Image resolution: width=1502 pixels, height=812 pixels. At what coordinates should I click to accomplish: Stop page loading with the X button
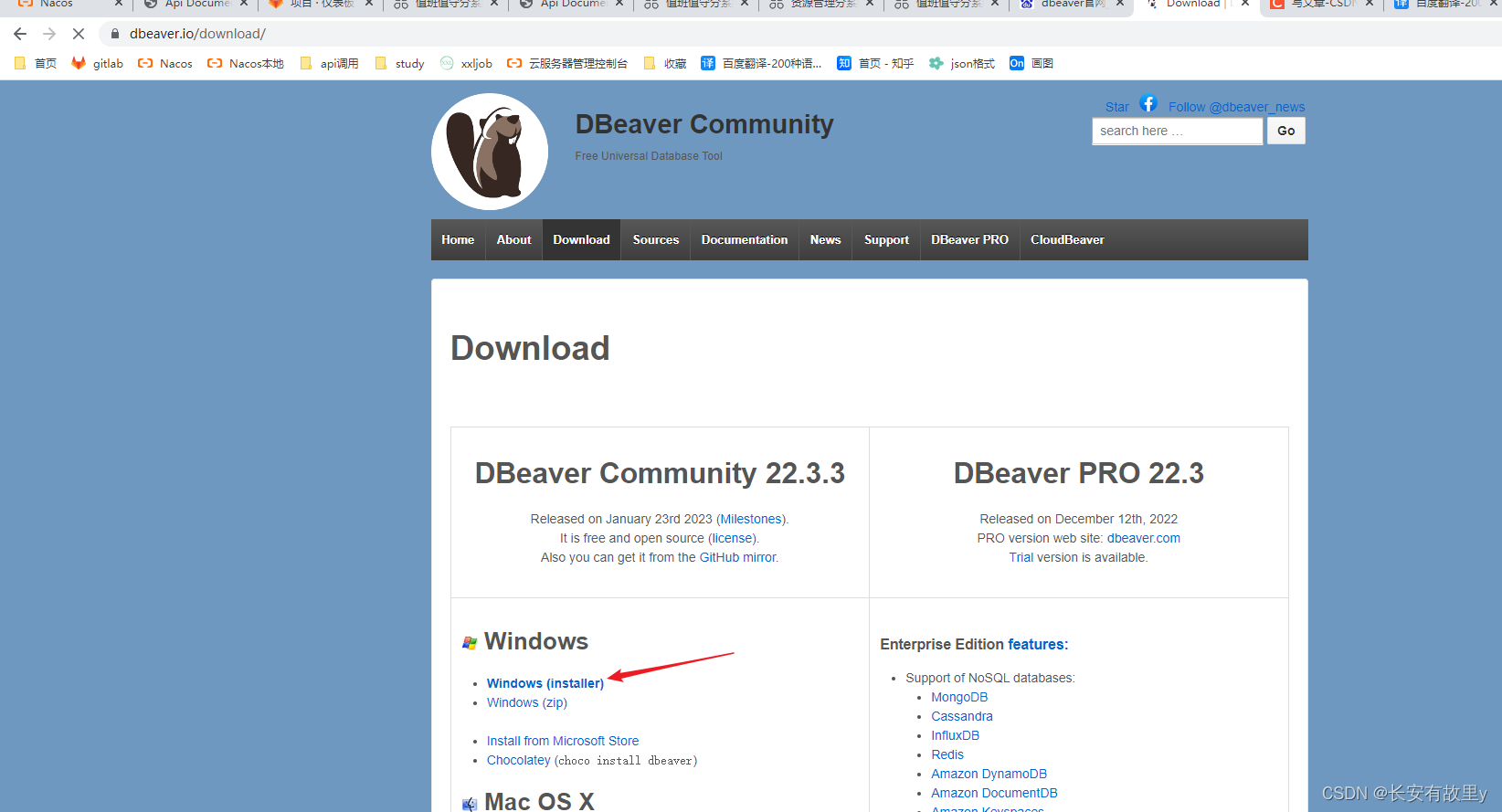[x=79, y=34]
